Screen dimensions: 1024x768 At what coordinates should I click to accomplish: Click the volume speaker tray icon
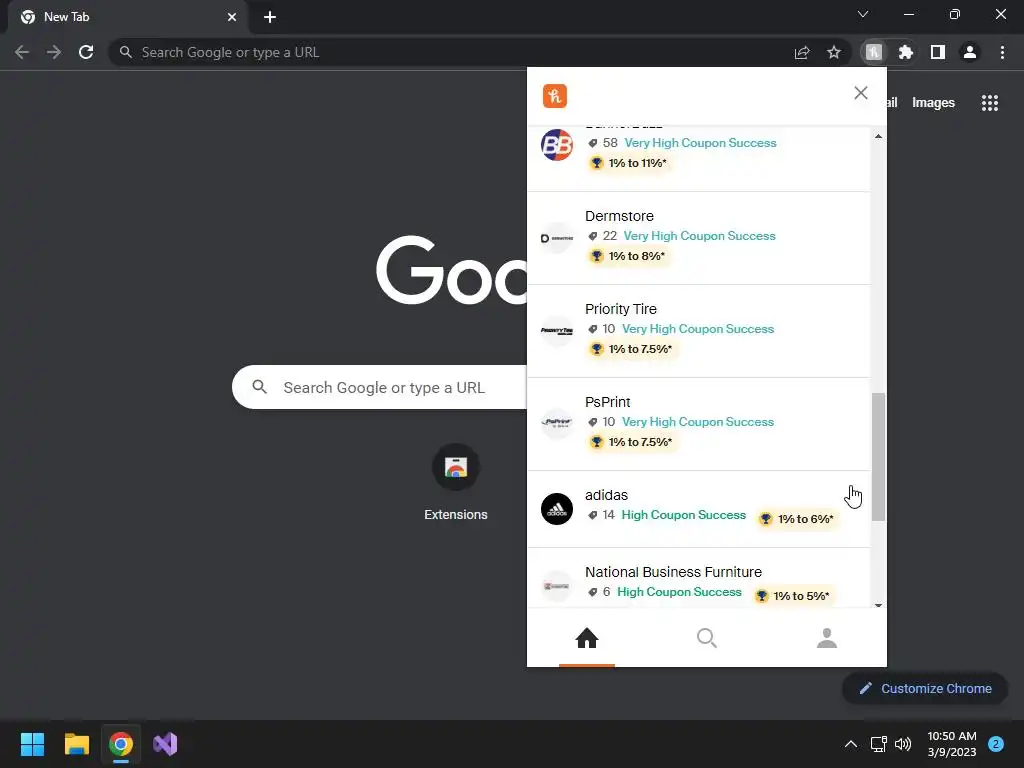(903, 744)
